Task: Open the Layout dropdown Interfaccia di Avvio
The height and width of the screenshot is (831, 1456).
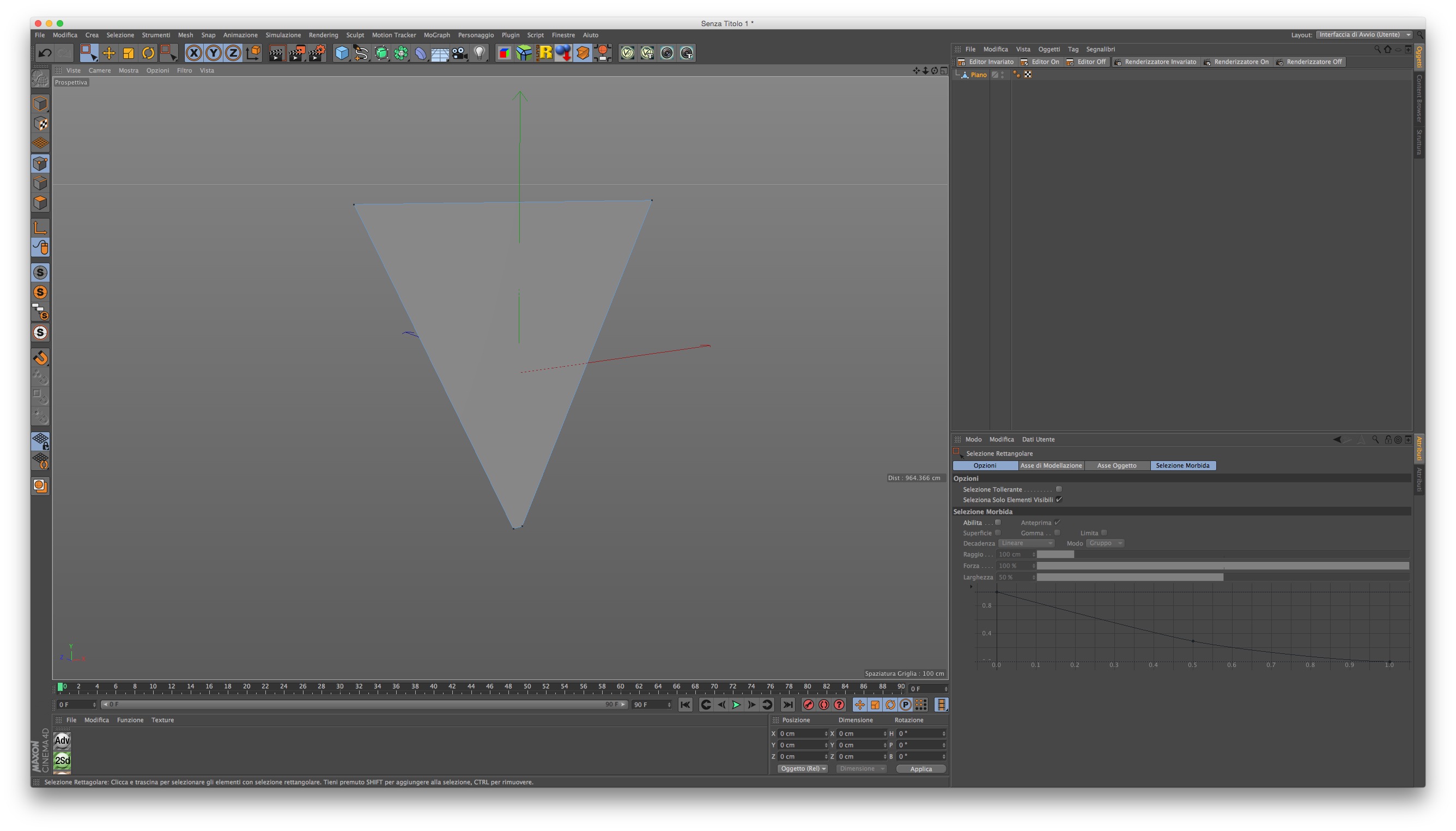Action: [x=1363, y=35]
